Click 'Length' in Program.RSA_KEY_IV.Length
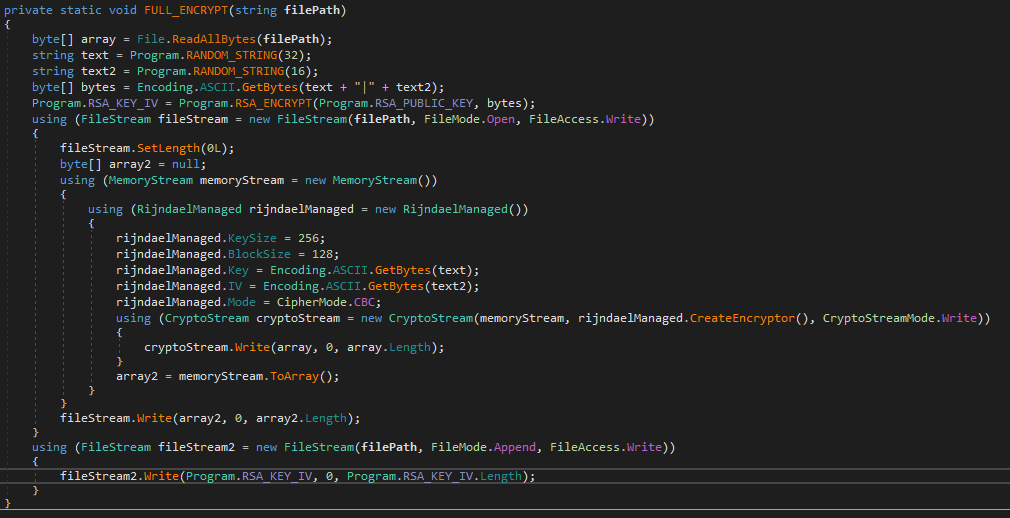Image resolution: width=1010 pixels, height=518 pixels. tap(501, 476)
